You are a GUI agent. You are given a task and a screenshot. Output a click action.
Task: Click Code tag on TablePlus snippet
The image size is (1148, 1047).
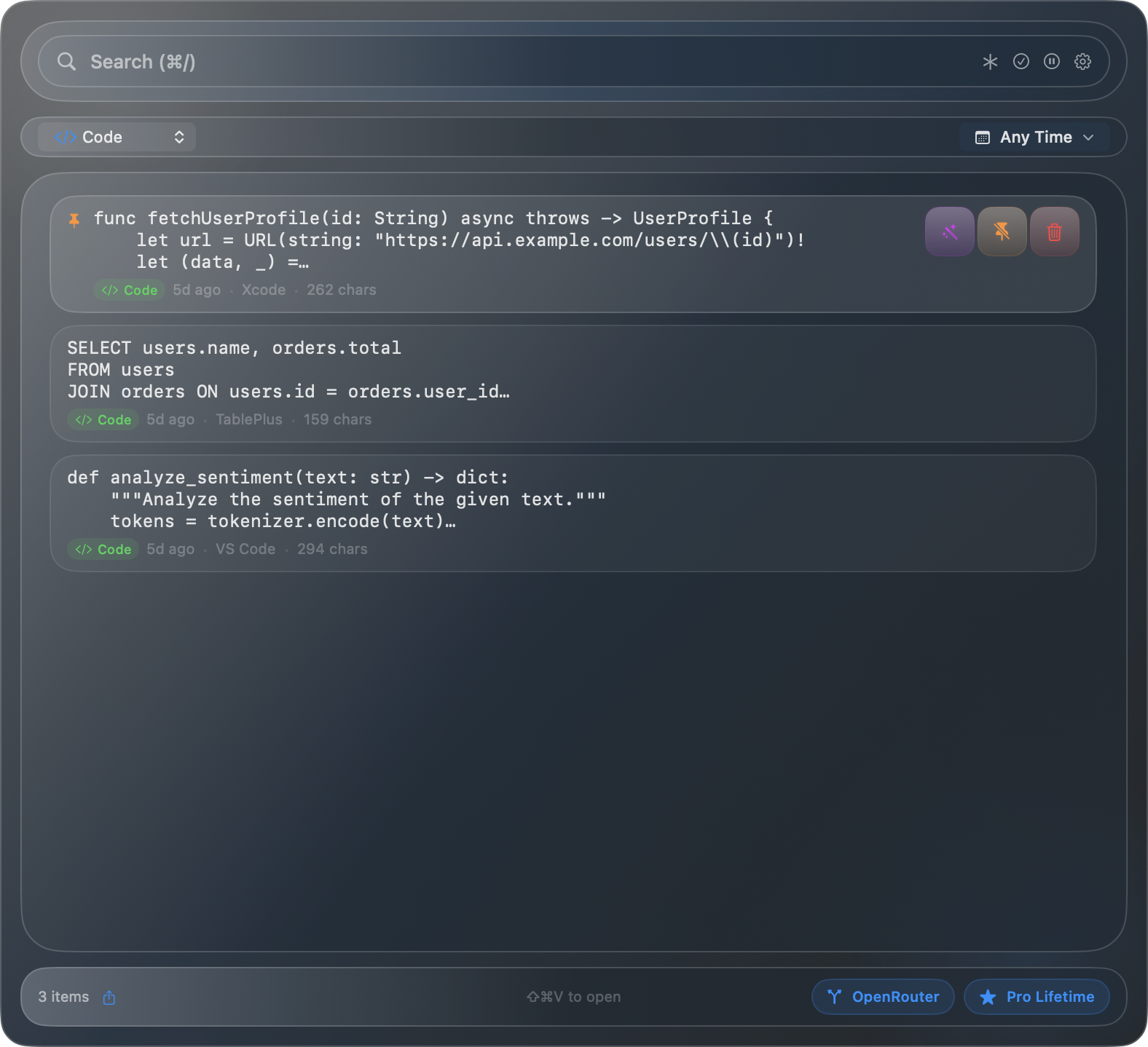click(x=103, y=419)
